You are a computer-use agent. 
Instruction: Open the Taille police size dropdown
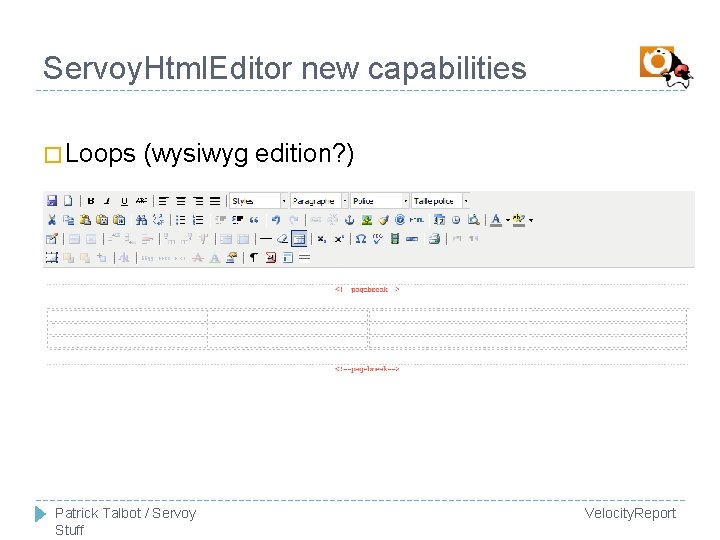click(440, 201)
